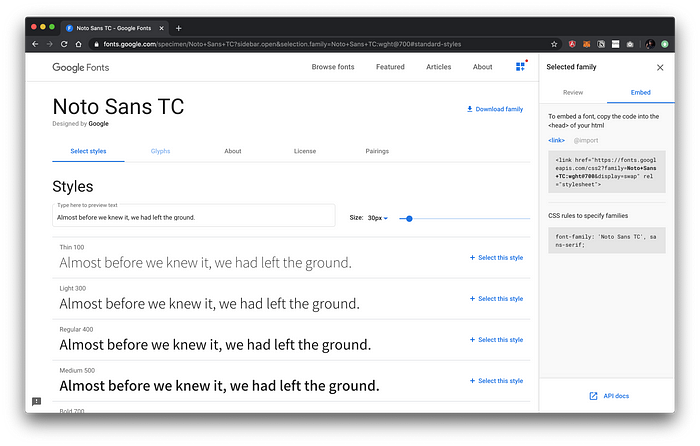Click the lock icon in address bar

tap(96, 44)
